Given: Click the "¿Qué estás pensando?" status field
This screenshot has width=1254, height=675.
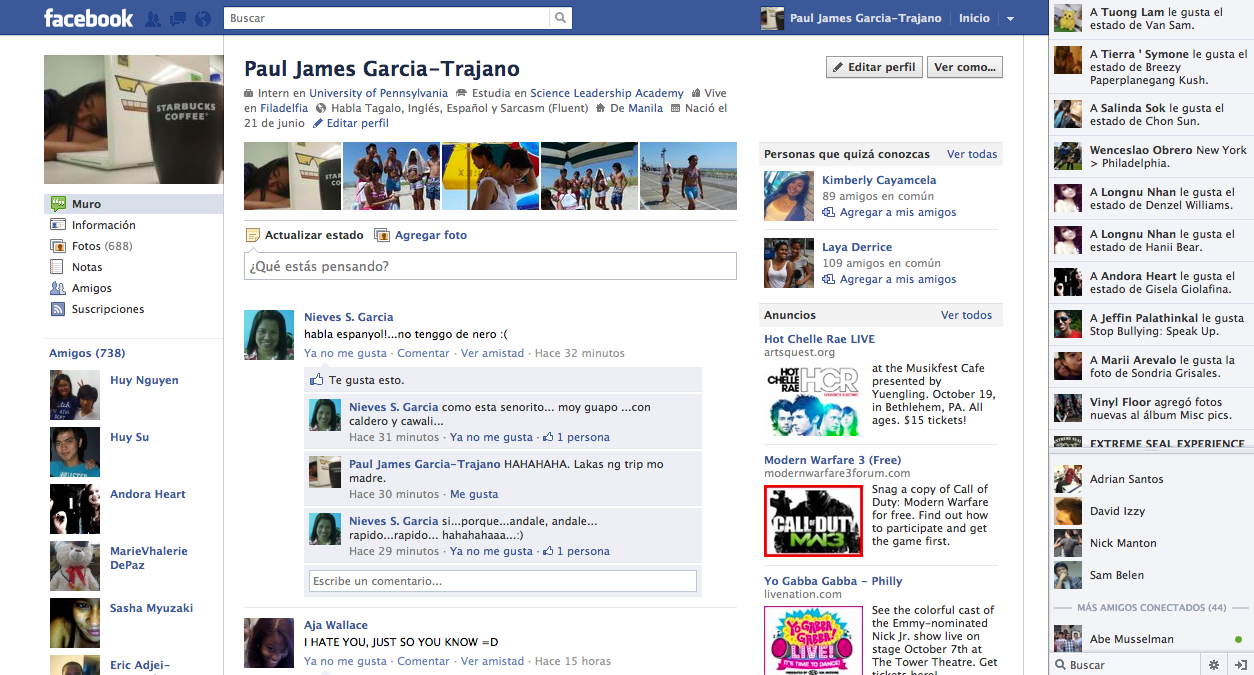Looking at the screenshot, I should (x=490, y=267).
